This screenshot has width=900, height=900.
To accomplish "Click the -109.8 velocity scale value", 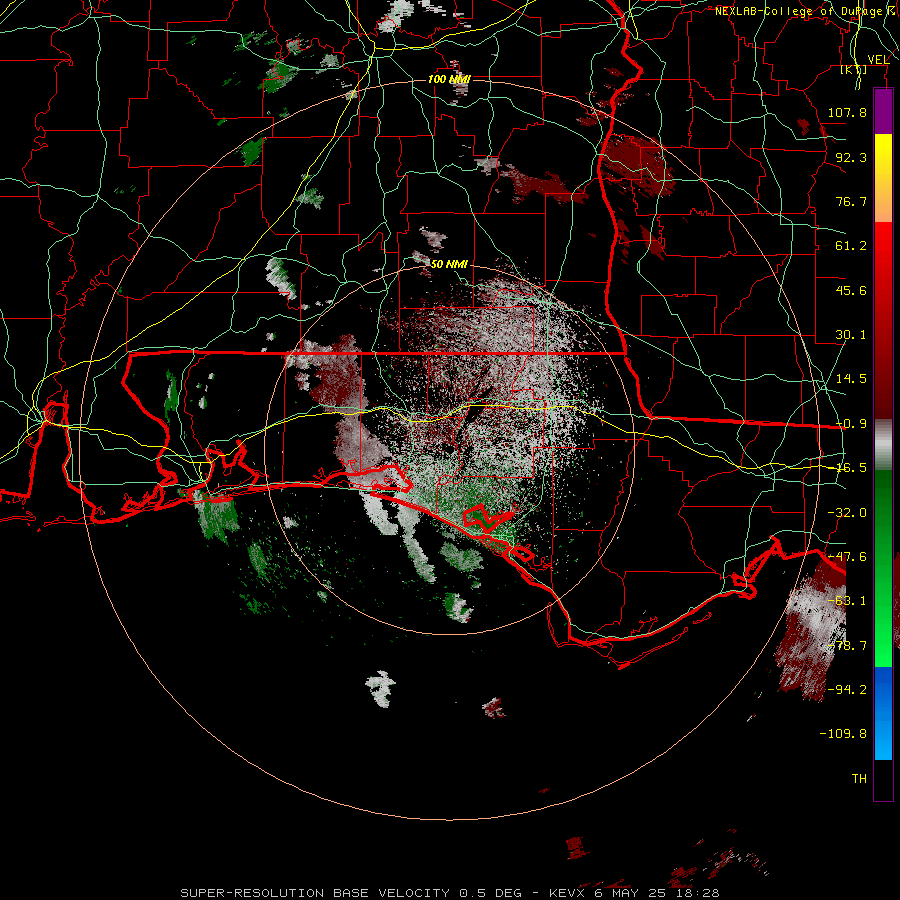I will (x=843, y=734).
